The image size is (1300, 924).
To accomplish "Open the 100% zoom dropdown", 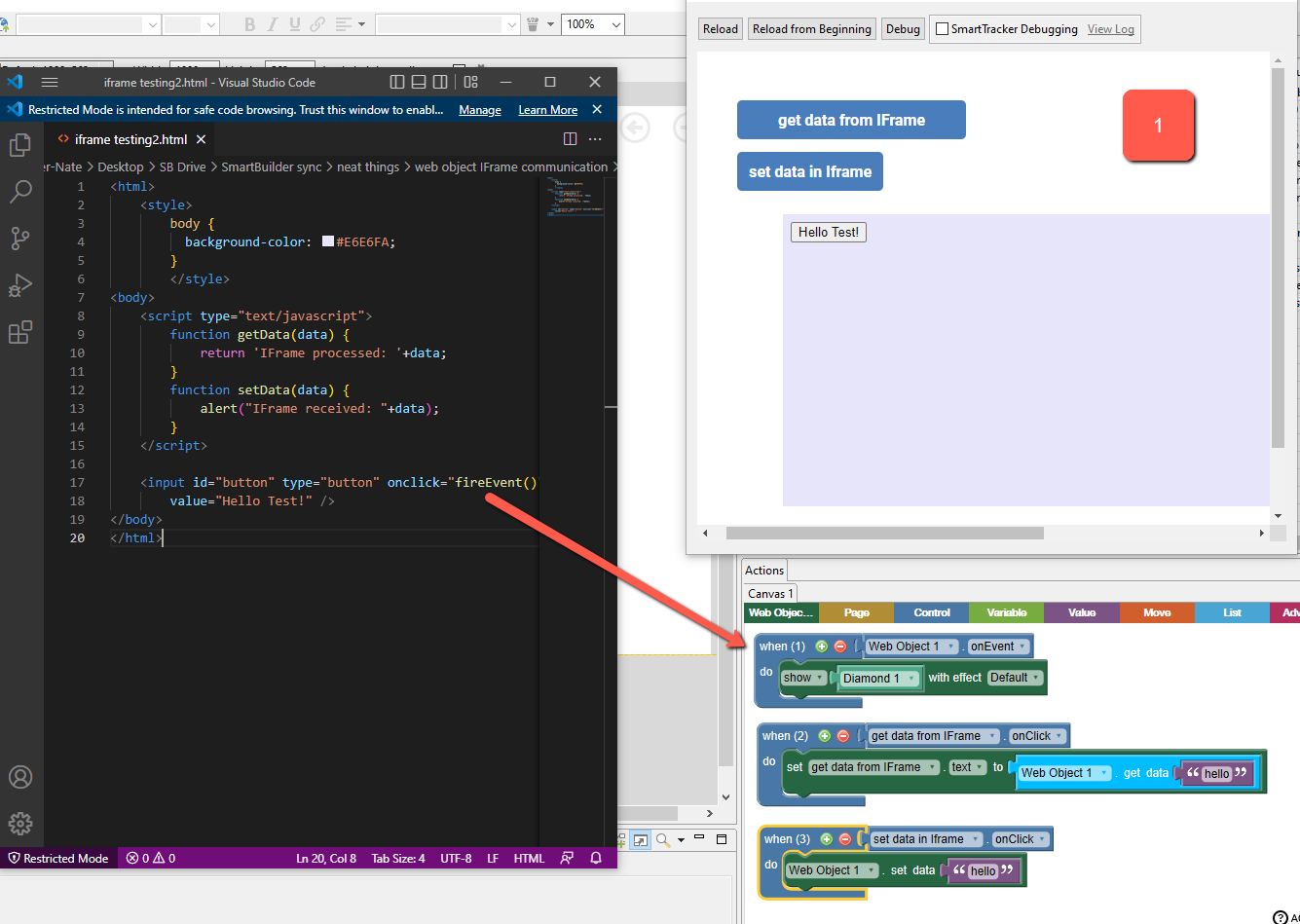I will [593, 24].
